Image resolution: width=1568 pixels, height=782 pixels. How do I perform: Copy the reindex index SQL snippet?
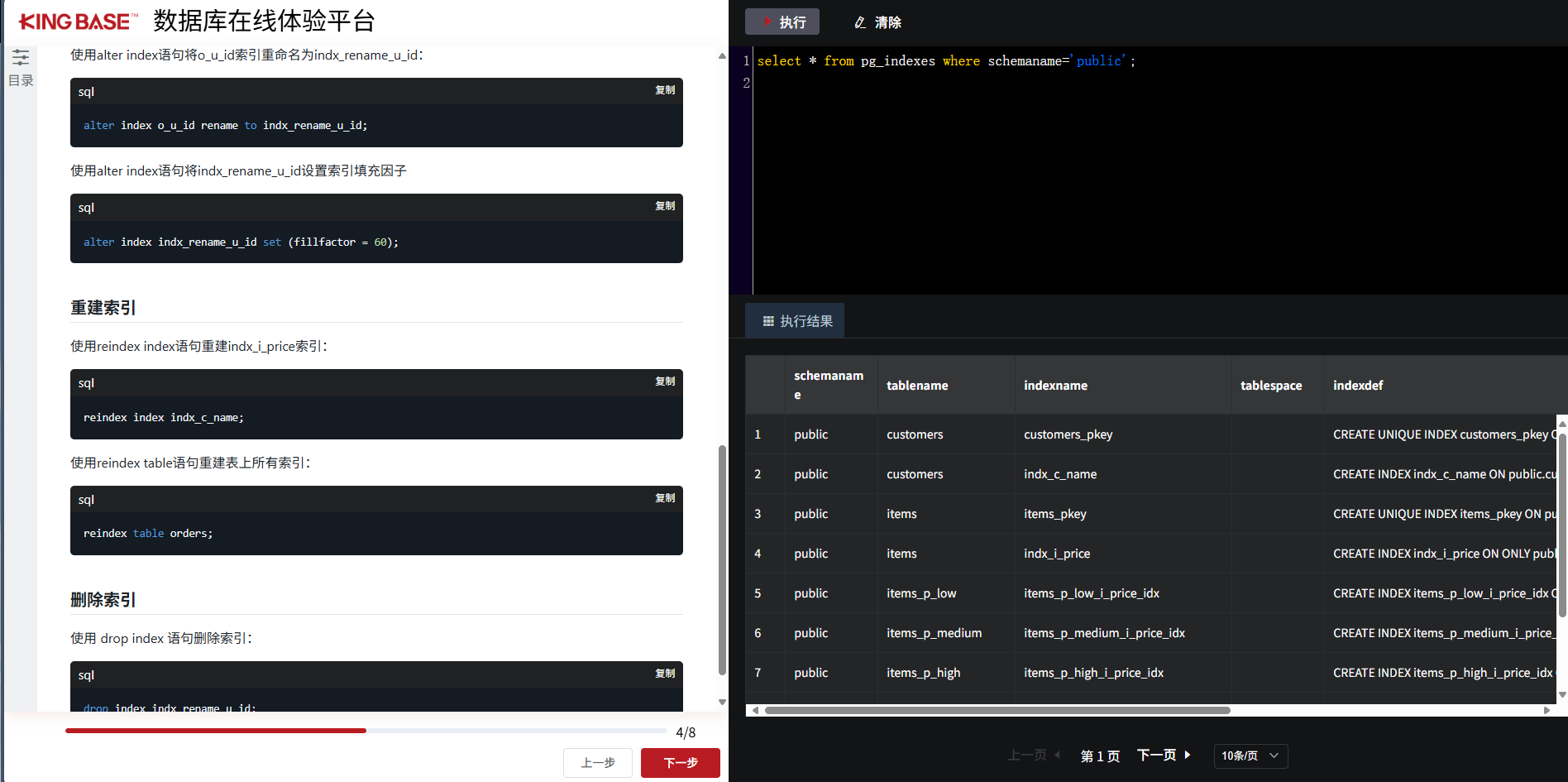click(665, 381)
